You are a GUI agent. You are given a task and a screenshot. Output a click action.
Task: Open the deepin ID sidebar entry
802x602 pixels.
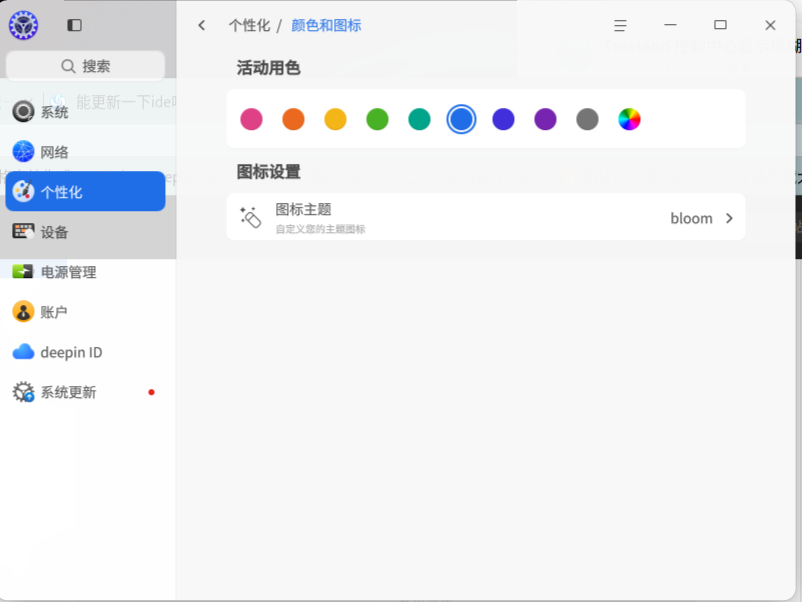(x=85, y=352)
